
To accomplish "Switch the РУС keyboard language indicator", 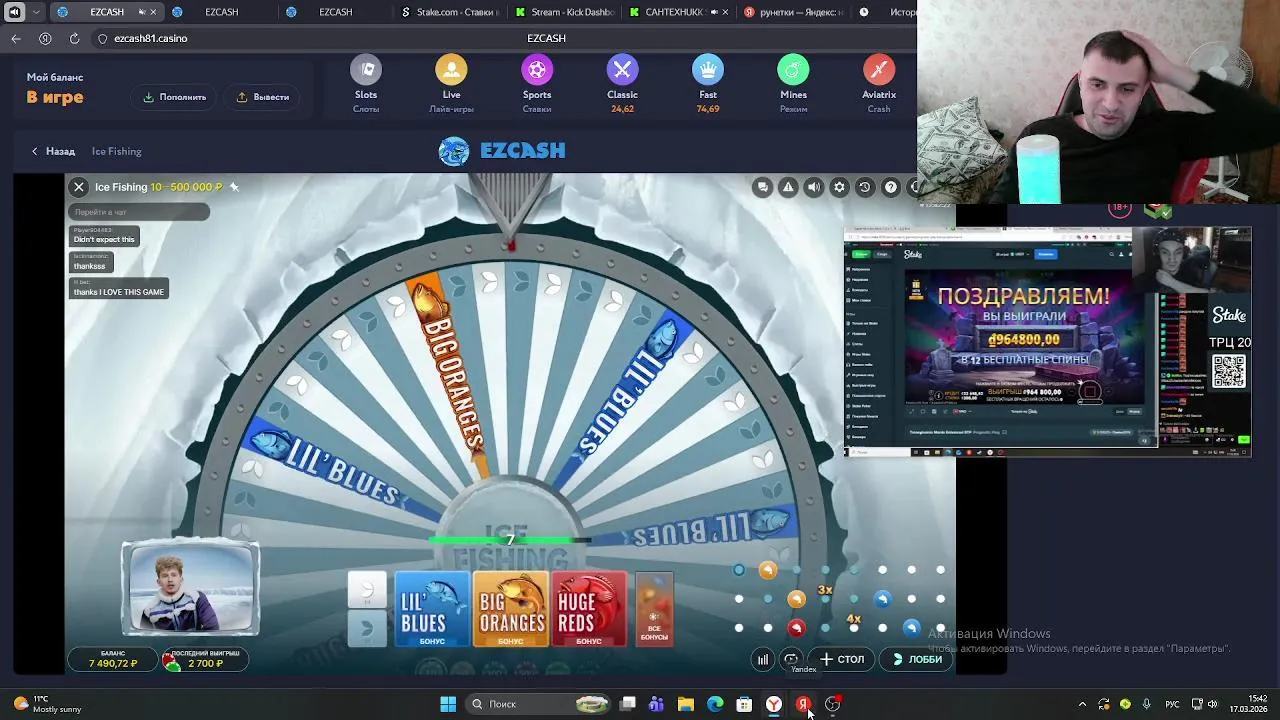I will pyautogui.click(x=1173, y=704).
